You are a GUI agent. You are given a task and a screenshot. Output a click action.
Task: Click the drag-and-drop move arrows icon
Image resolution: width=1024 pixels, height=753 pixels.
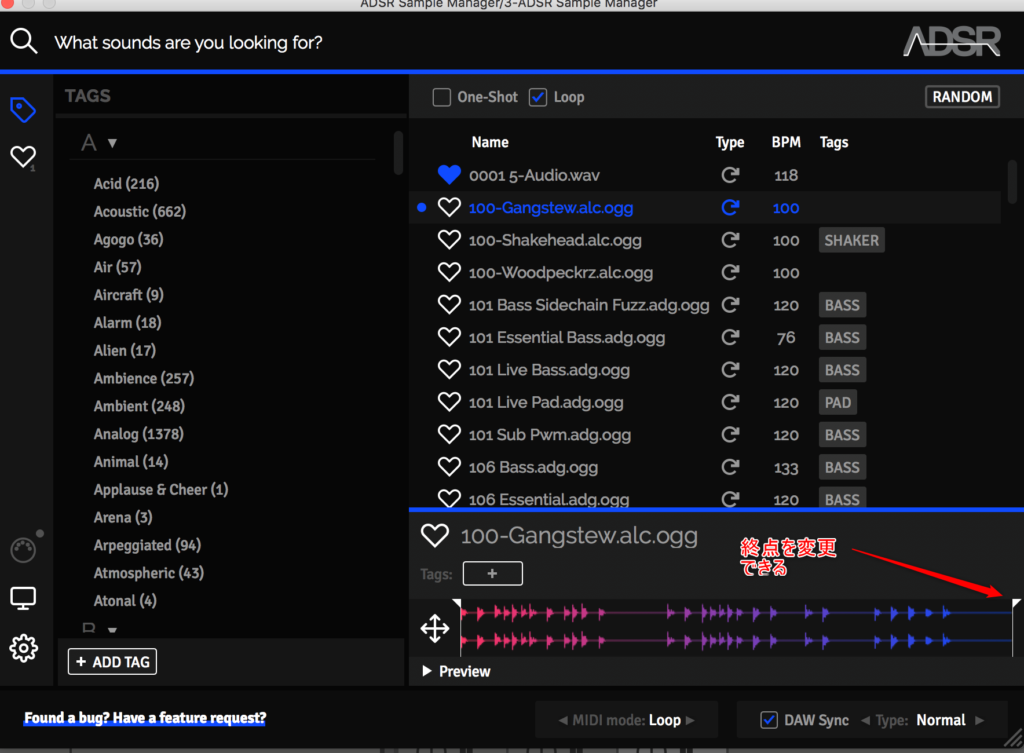click(434, 628)
